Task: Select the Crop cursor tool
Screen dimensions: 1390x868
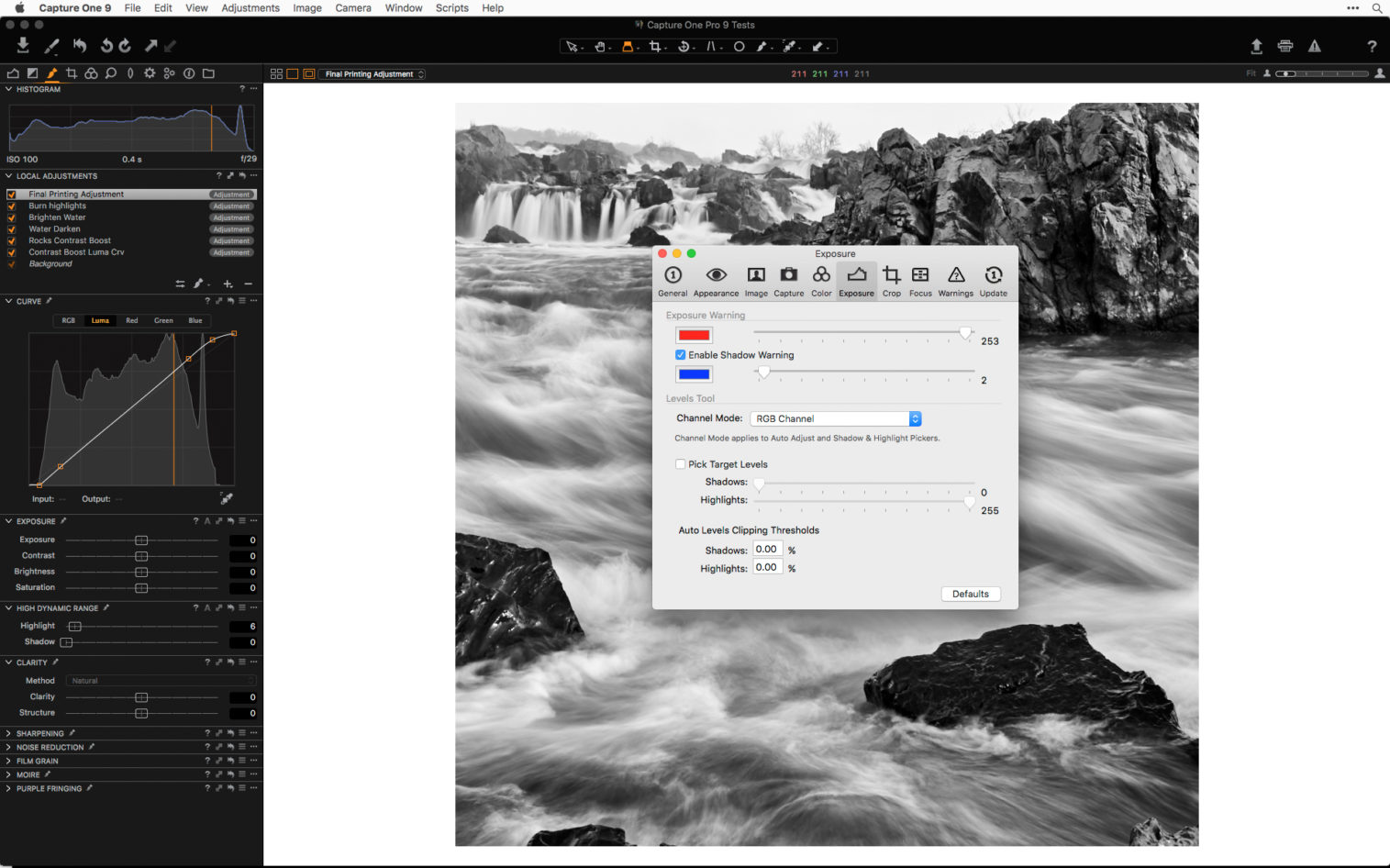Action: (657, 46)
